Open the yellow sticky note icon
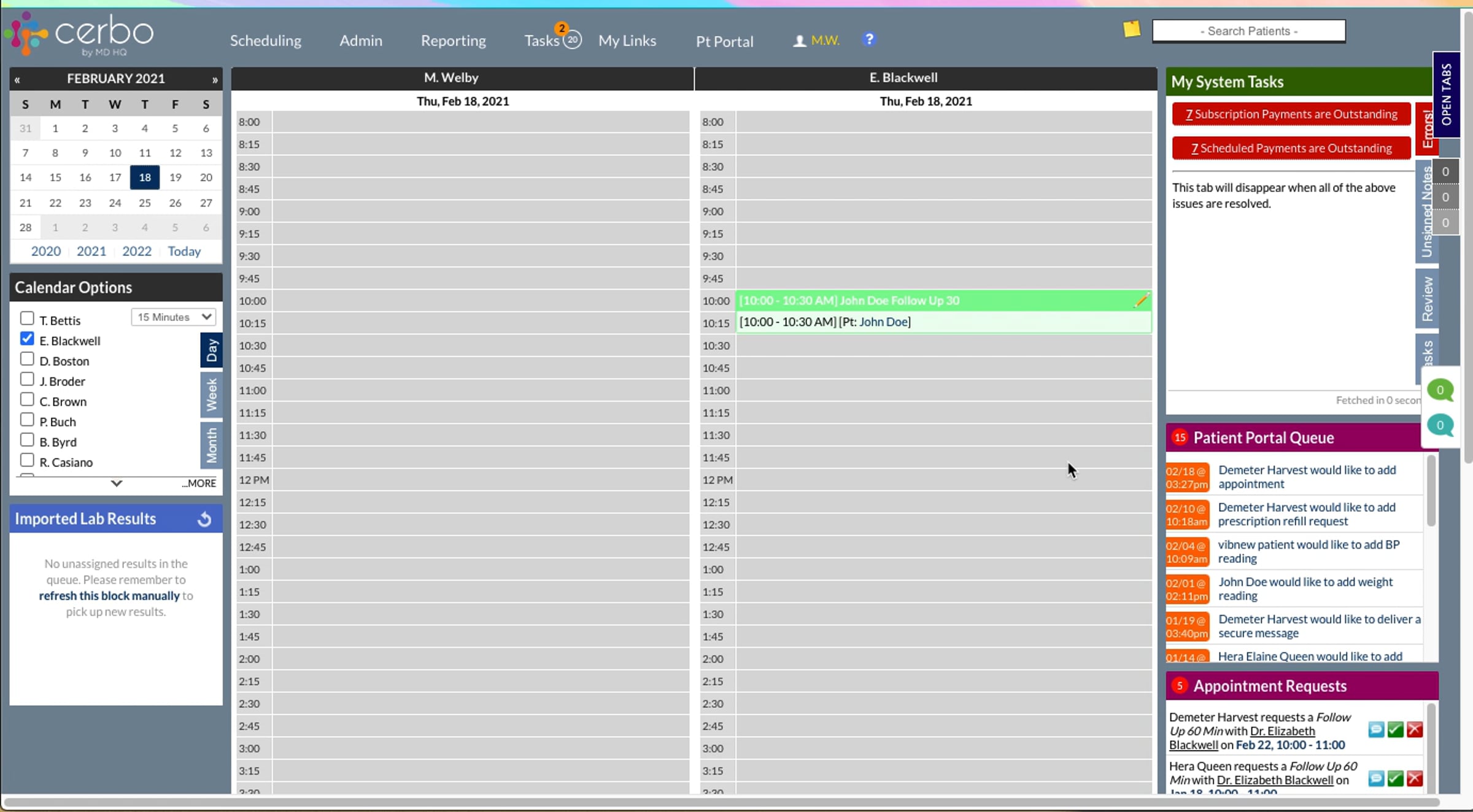This screenshot has height=812, width=1473. coord(1132,29)
